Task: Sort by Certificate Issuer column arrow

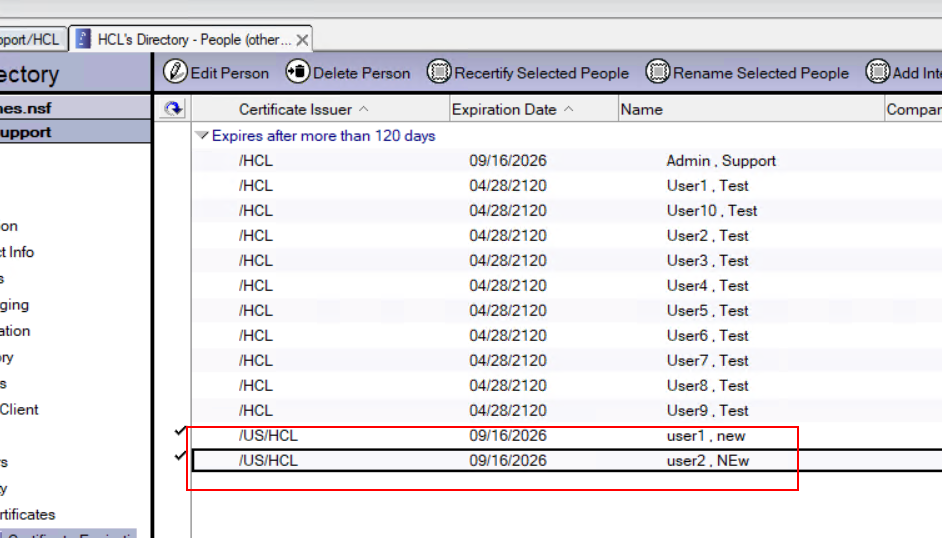Action: point(363,109)
